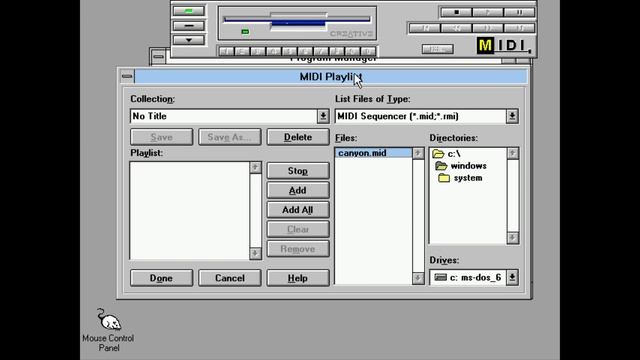Click the Playlist scroll down arrow
The height and width of the screenshot is (360, 640).
click(256, 253)
